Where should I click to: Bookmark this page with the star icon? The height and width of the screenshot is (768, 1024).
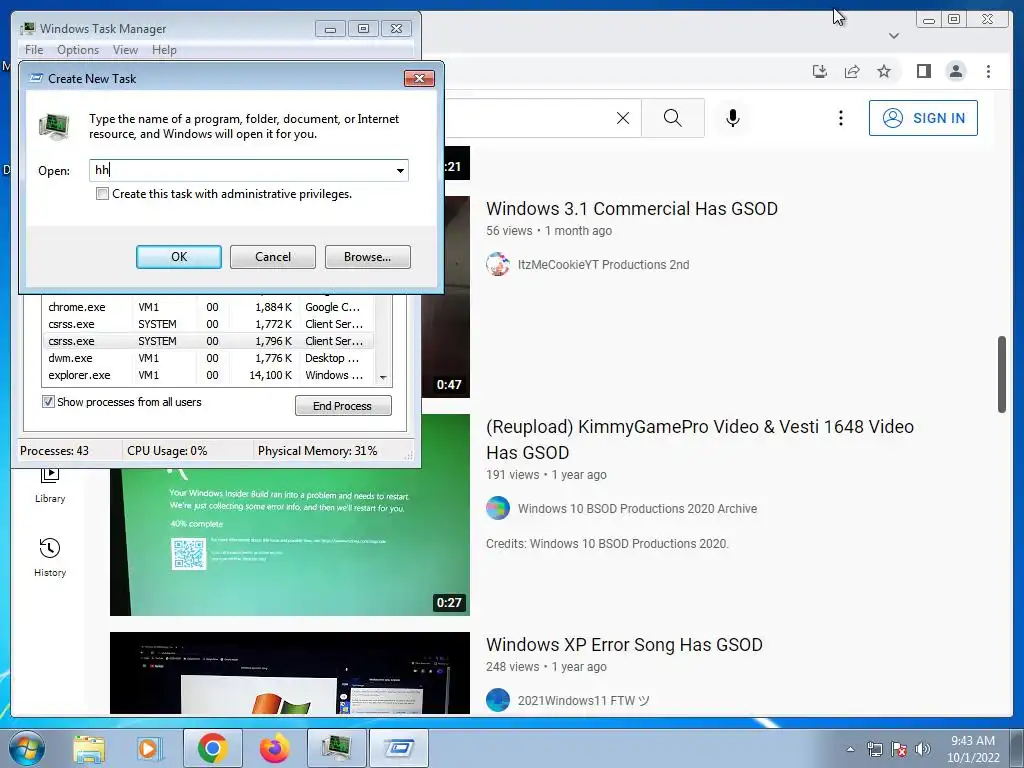(x=884, y=71)
